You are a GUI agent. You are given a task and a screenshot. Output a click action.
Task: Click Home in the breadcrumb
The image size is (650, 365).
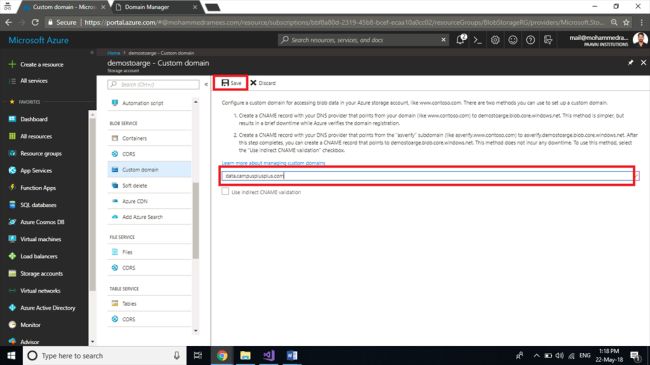[x=114, y=53]
